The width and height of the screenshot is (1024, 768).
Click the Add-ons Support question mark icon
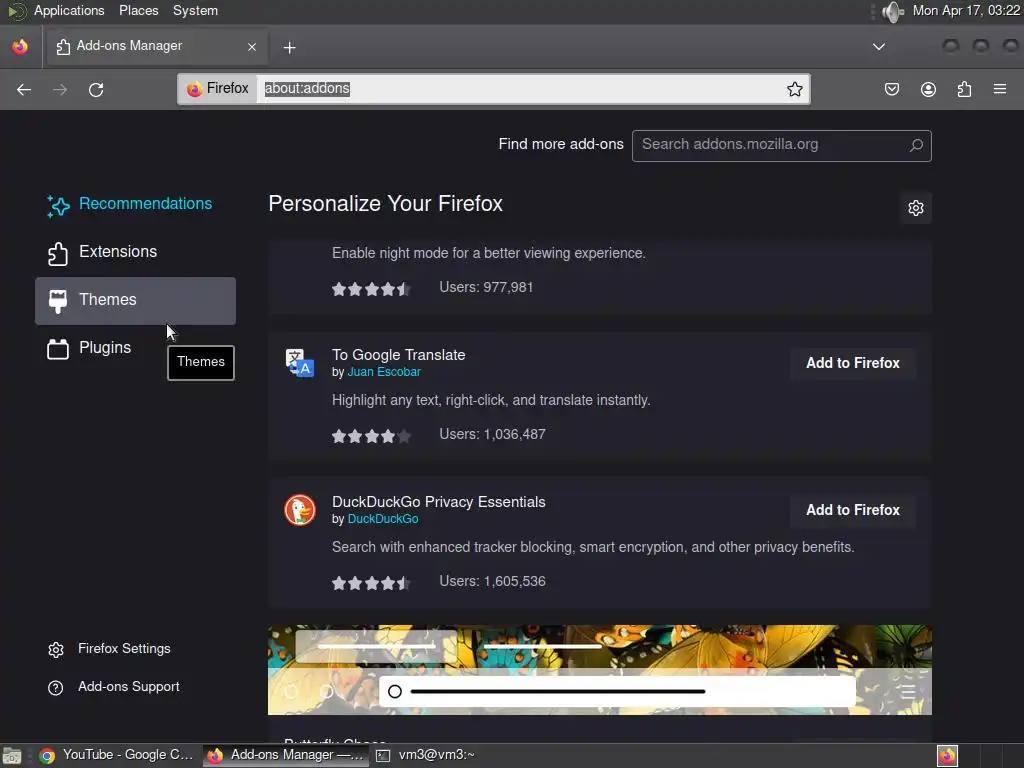coord(56,688)
